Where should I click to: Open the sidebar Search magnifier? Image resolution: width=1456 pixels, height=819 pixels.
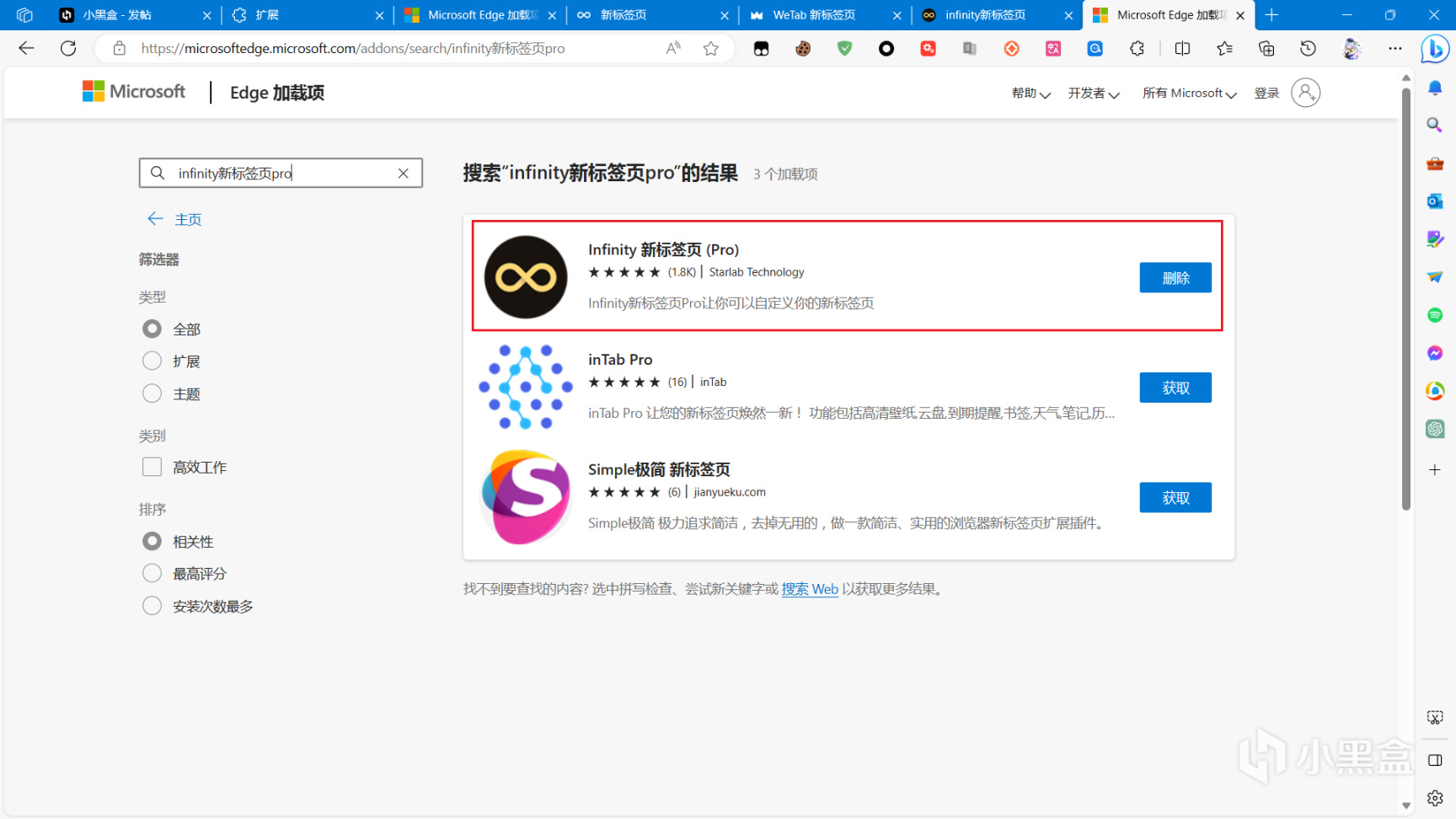(x=1435, y=126)
